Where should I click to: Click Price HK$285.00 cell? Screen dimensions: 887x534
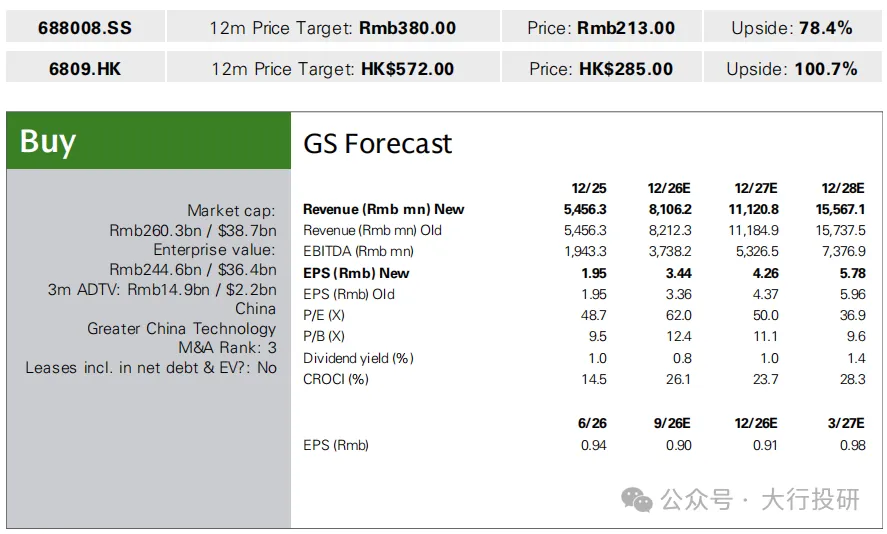[x=601, y=68]
